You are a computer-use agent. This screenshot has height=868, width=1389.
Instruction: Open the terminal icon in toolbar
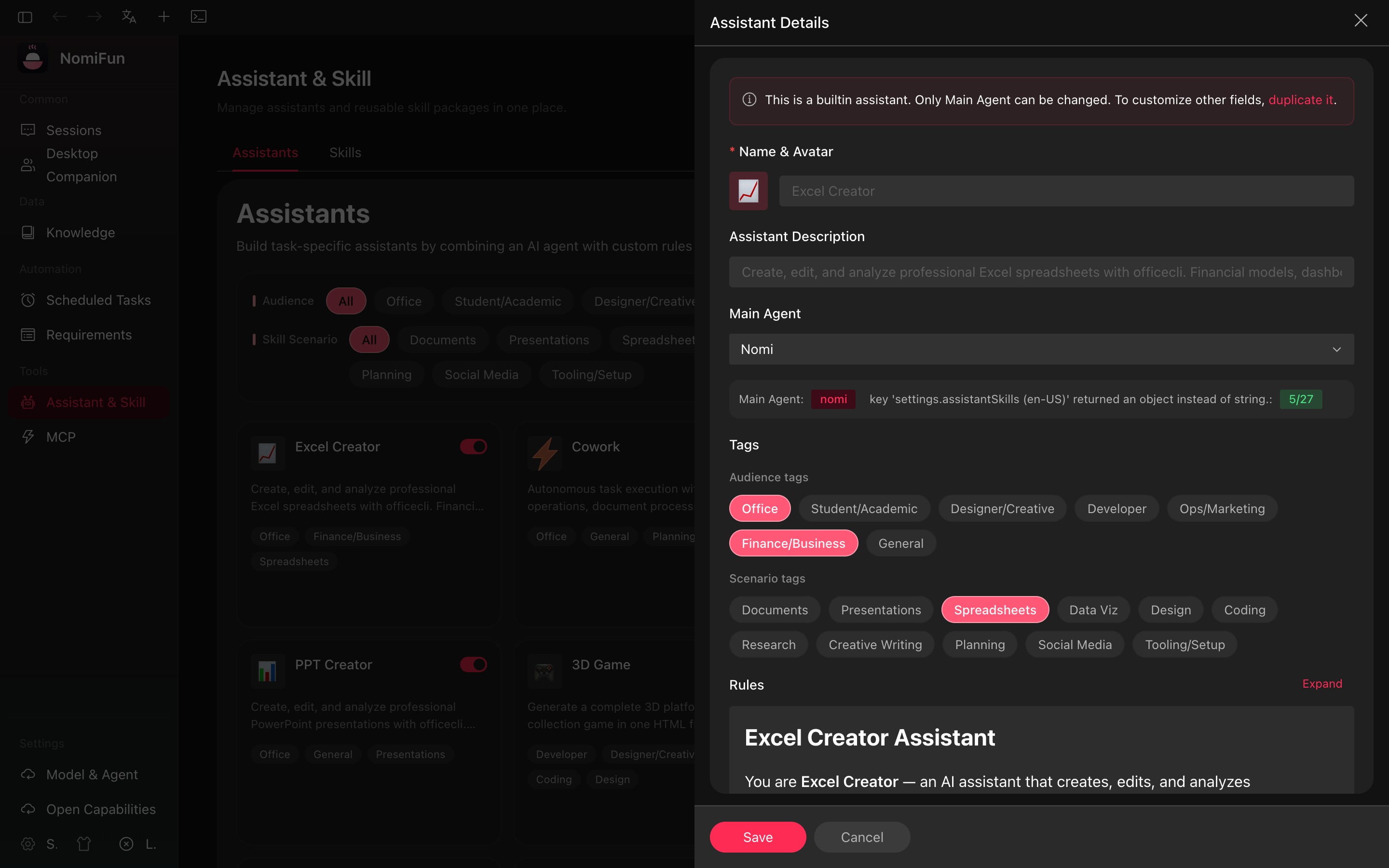[x=199, y=17]
